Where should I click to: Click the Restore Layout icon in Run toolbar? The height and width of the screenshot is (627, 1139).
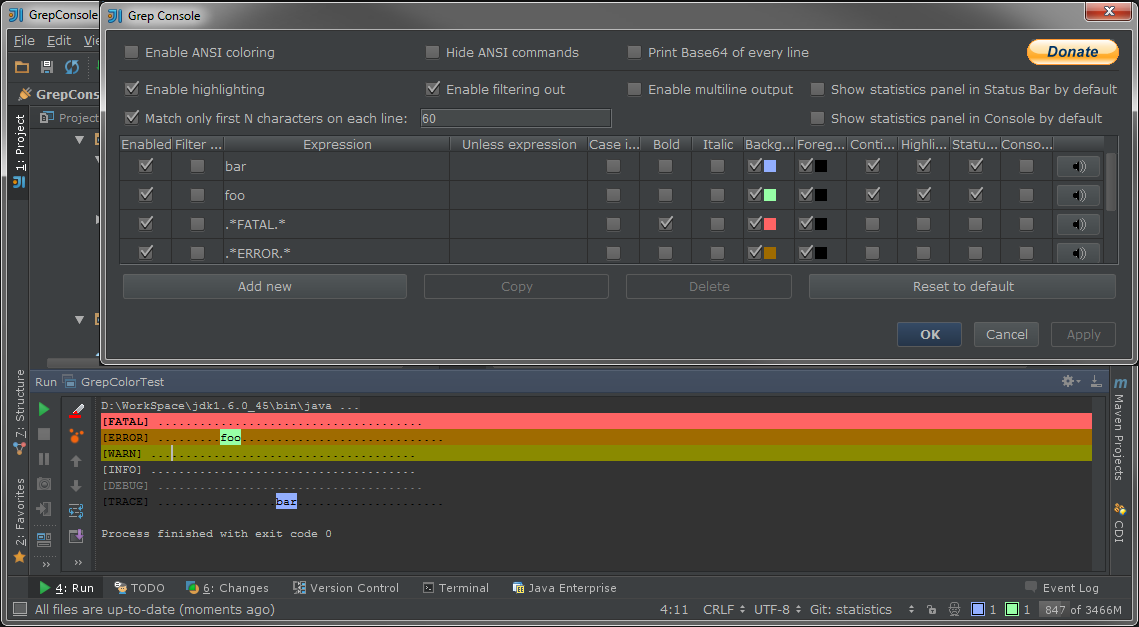[44, 539]
